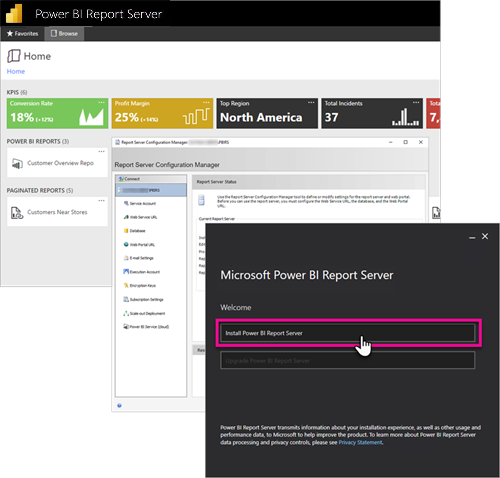The height and width of the screenshot is (478, 500).
Task: Open the ellipsis menu on Total Incidents tile
Action: 416,102
